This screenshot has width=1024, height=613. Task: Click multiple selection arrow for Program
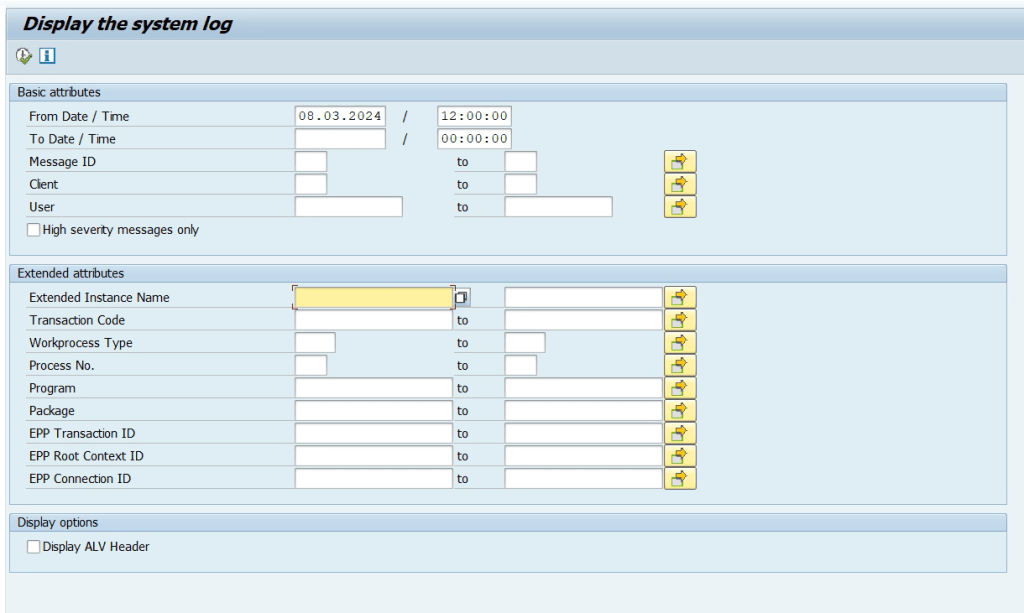680,388
